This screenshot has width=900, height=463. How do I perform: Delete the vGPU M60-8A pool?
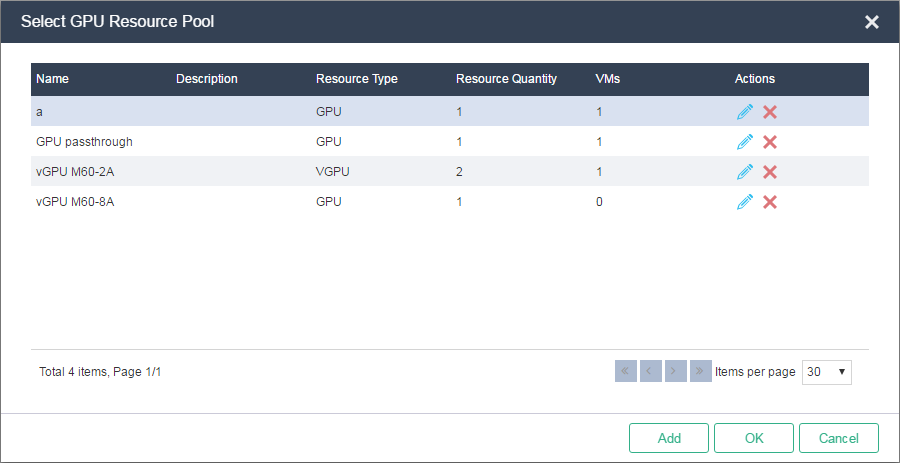point(770,202)
